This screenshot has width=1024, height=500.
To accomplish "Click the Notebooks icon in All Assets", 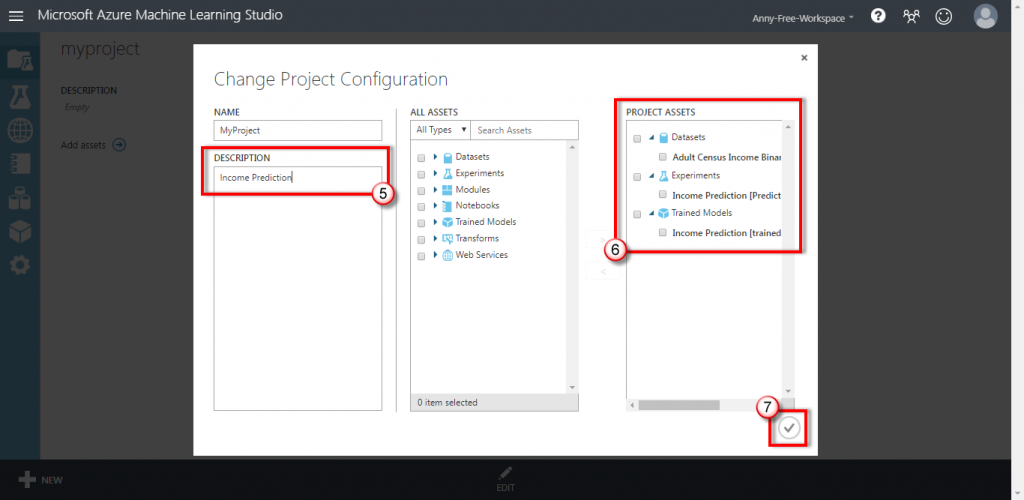I will (447, 206).
